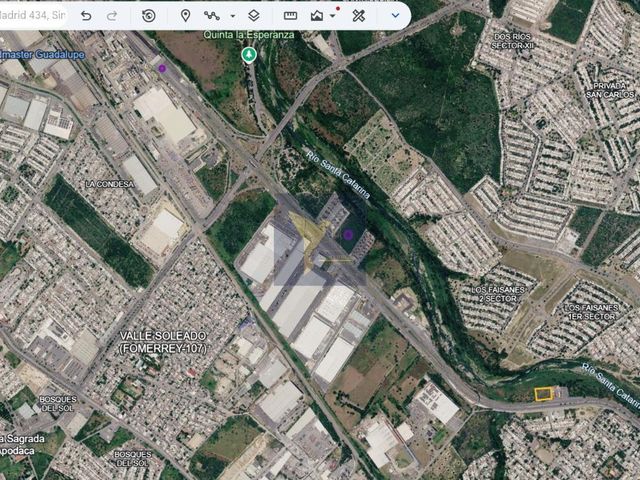Click the 'Quinta la Esperanza' label
Image resolution: width=640 pixels, height=480 pixels.
[x=249, y=35]
